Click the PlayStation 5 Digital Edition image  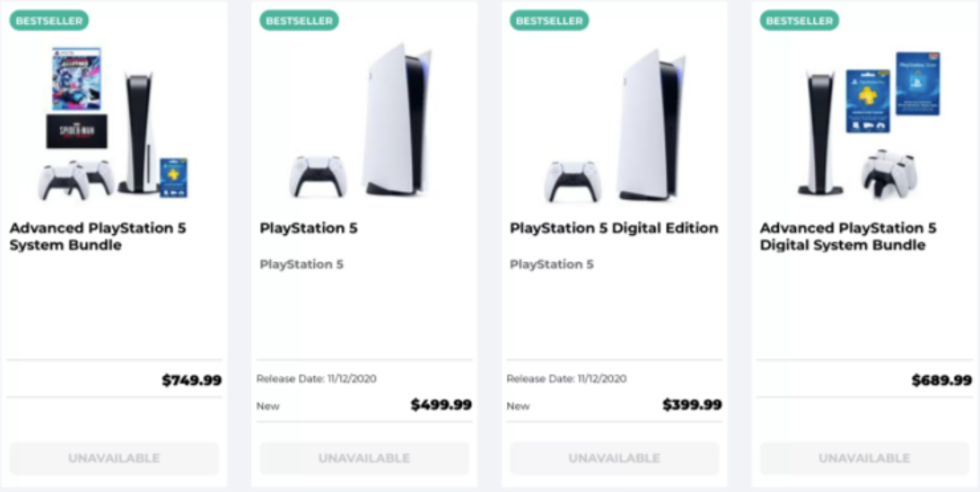tap(614, 124)
